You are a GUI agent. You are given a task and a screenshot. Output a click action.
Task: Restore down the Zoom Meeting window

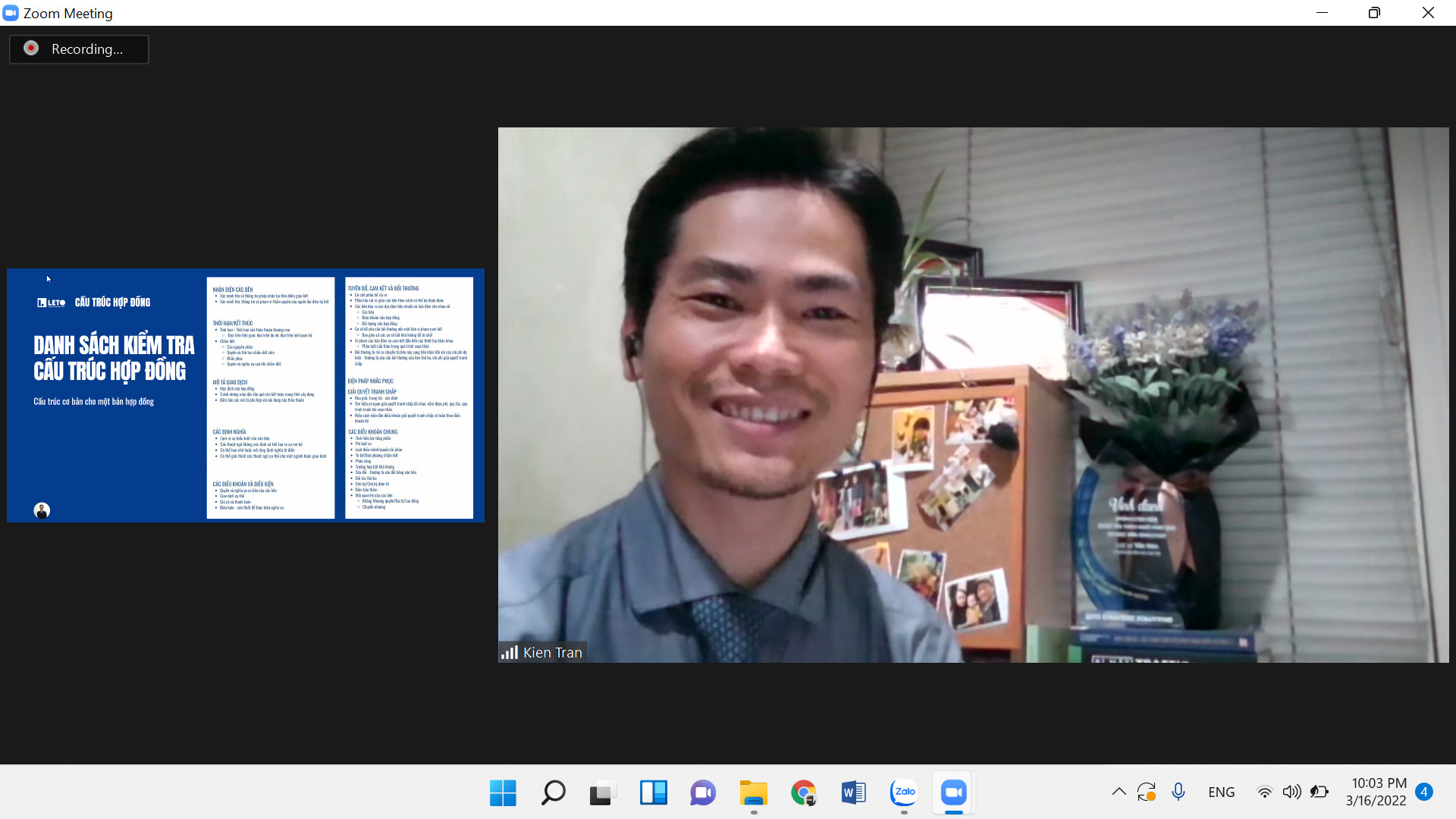(1374, 13)
